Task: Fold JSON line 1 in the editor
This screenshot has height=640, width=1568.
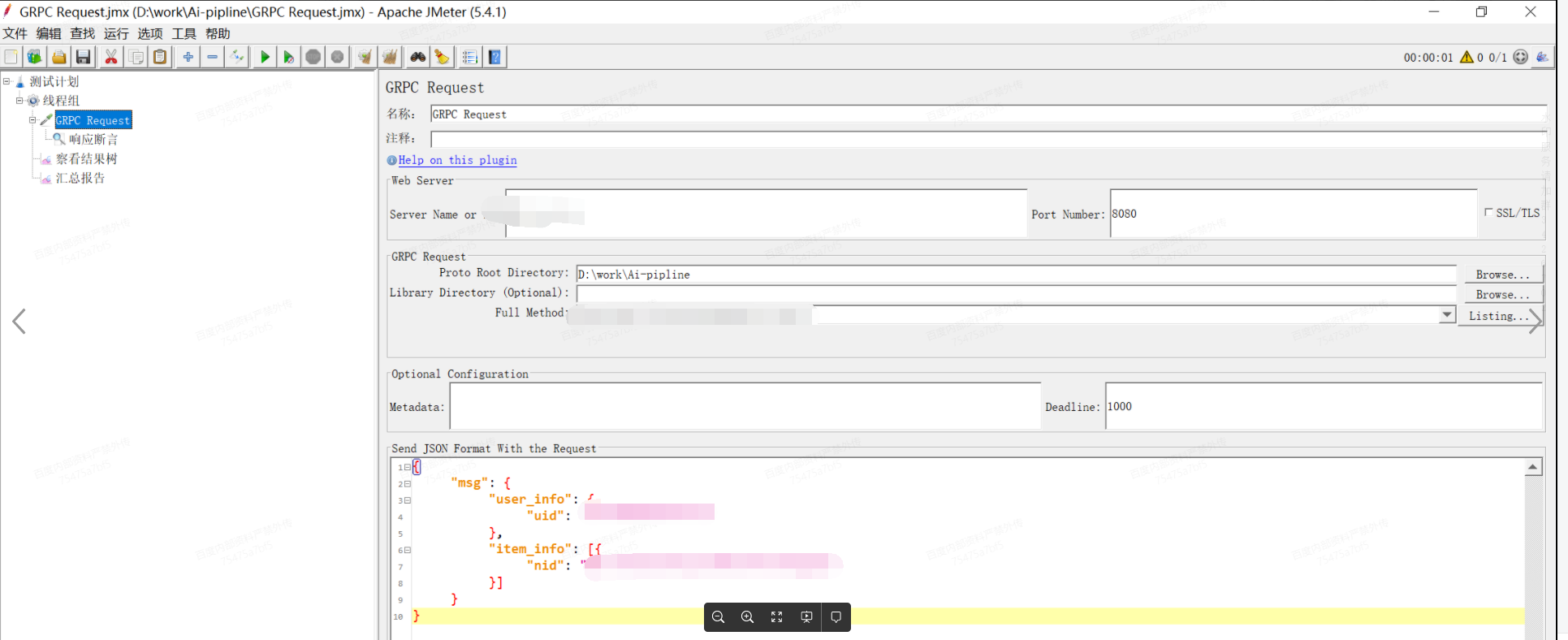Action: [408, 467]
